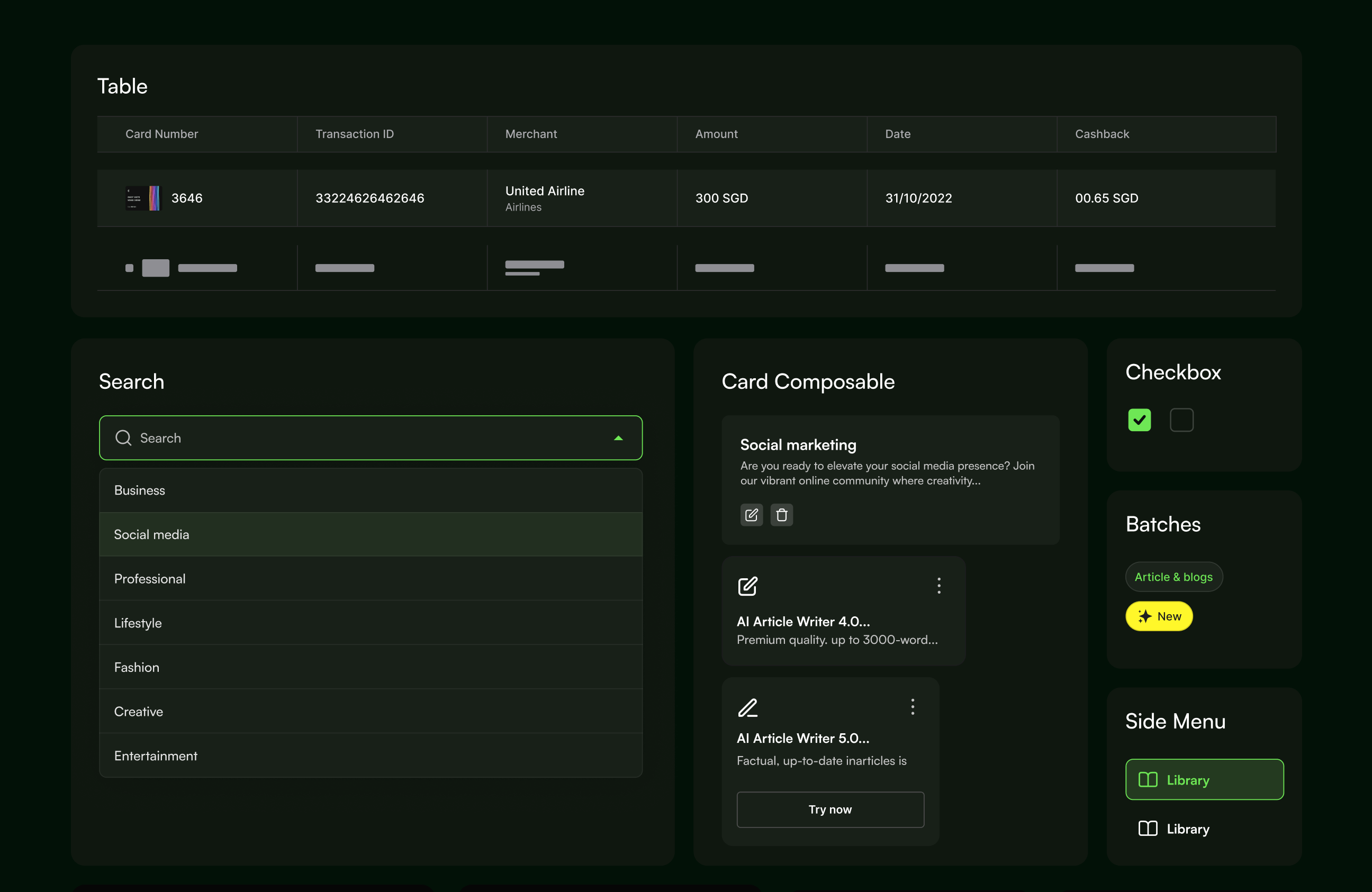Click the pen icon on AI Article Writer 5.0 card
This screenshot has height=892, width=1372.
pyautogui.click(x=747, y=707)
